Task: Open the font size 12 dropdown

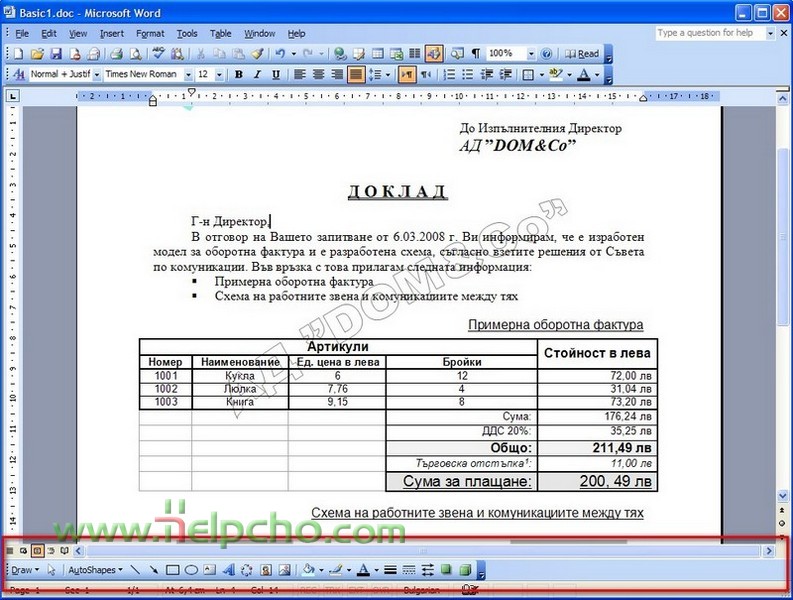Action: tap(219, 75)
